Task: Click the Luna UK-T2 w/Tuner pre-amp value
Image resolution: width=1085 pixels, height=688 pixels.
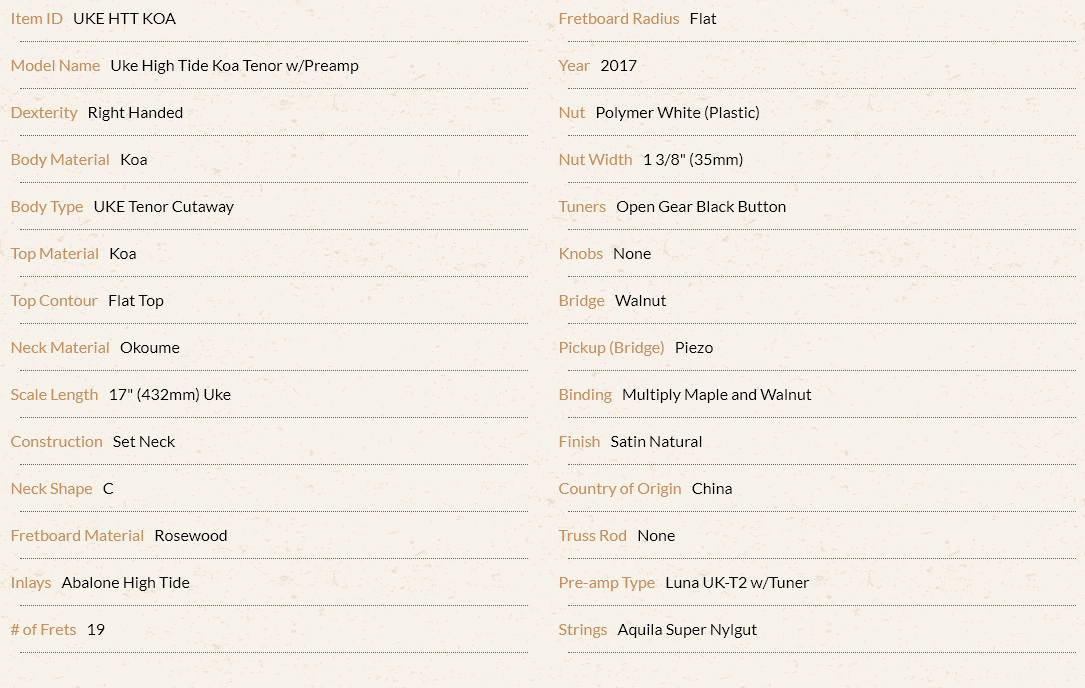Action: pyautogui.click(x=737, y=583)
